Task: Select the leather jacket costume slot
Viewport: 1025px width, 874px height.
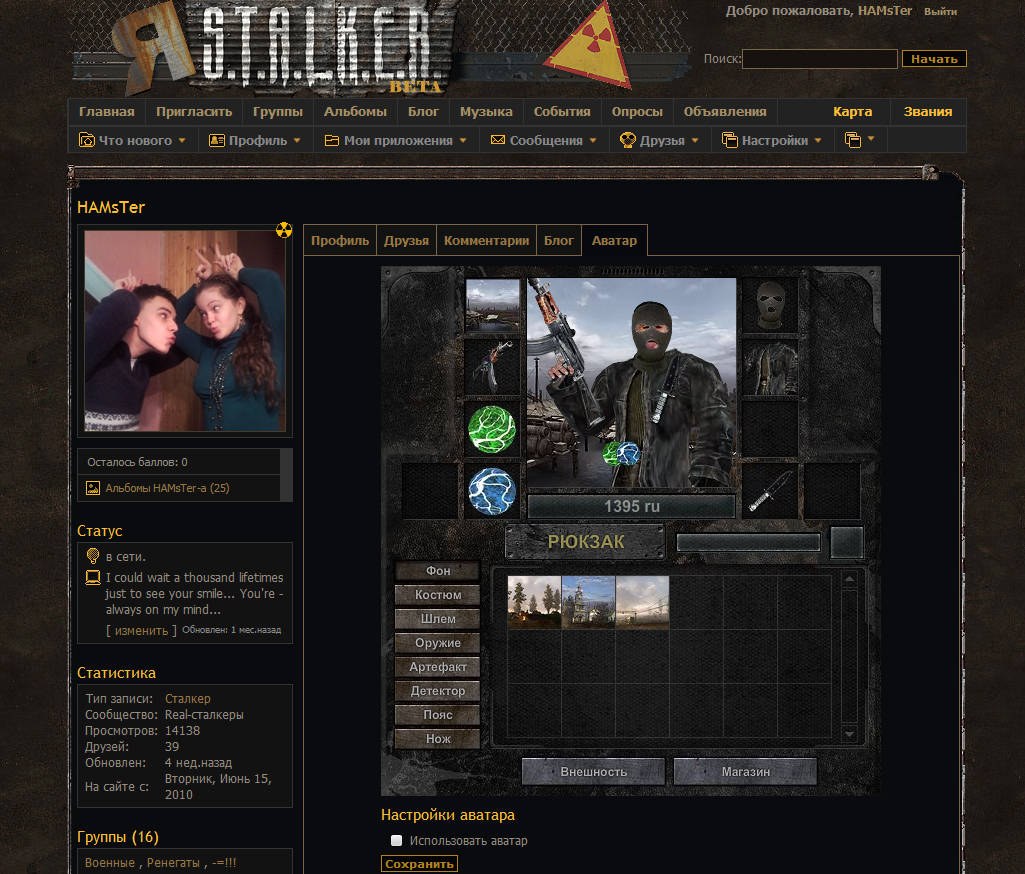Action: pyautogui.click(x=771, y=367)
